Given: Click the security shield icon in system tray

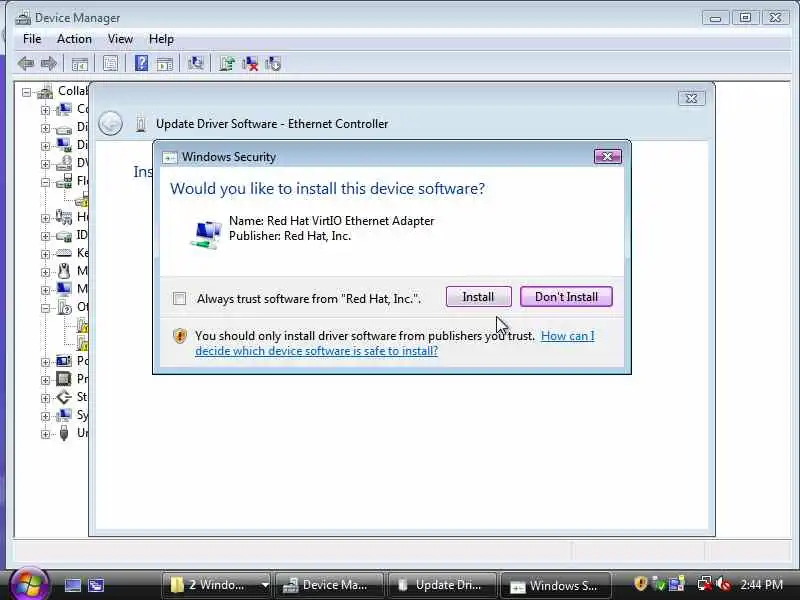Looking at the screenshot, I should [x=640, y=584].
